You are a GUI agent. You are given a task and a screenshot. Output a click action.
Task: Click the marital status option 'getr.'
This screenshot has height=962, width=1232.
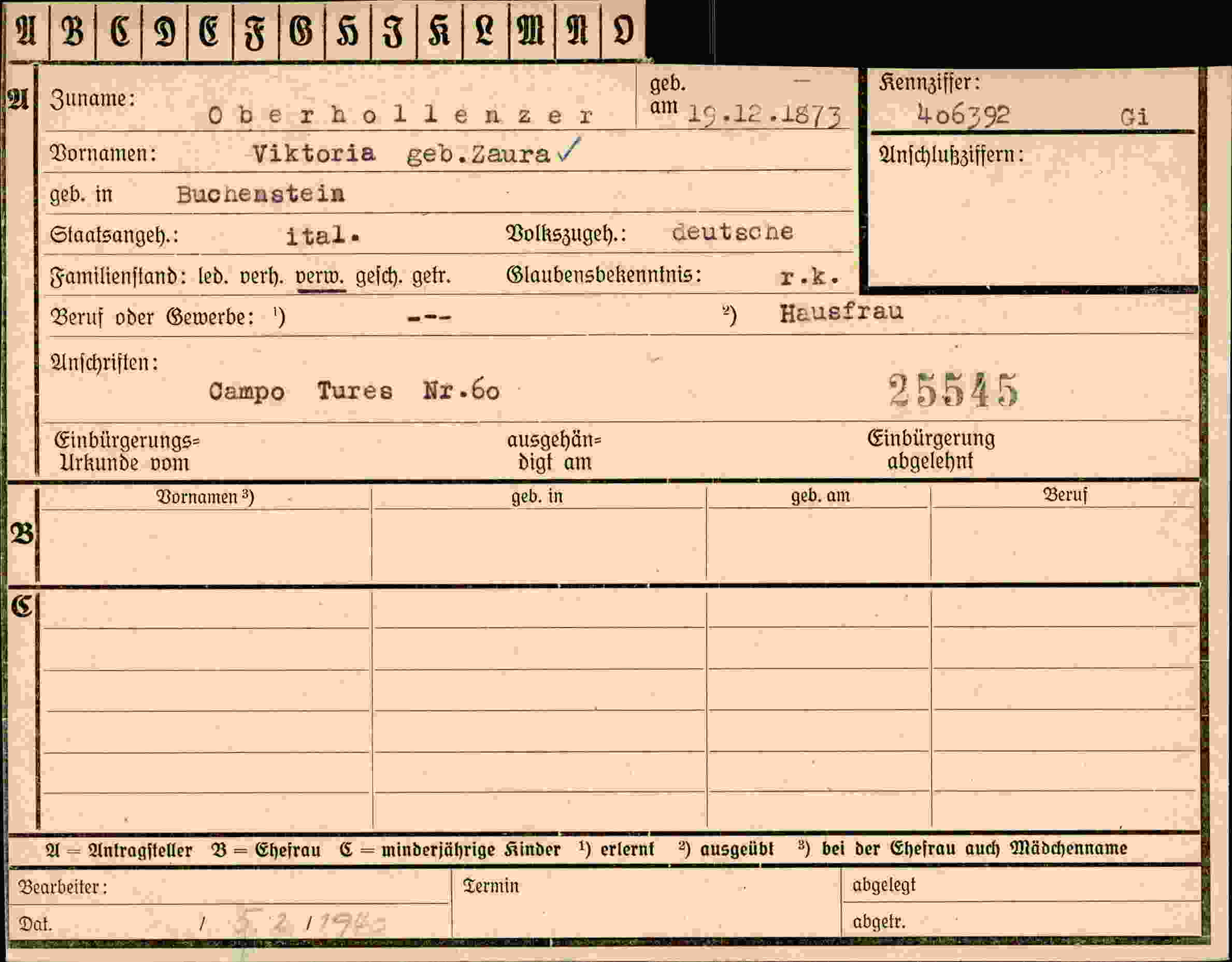(432, 276)
